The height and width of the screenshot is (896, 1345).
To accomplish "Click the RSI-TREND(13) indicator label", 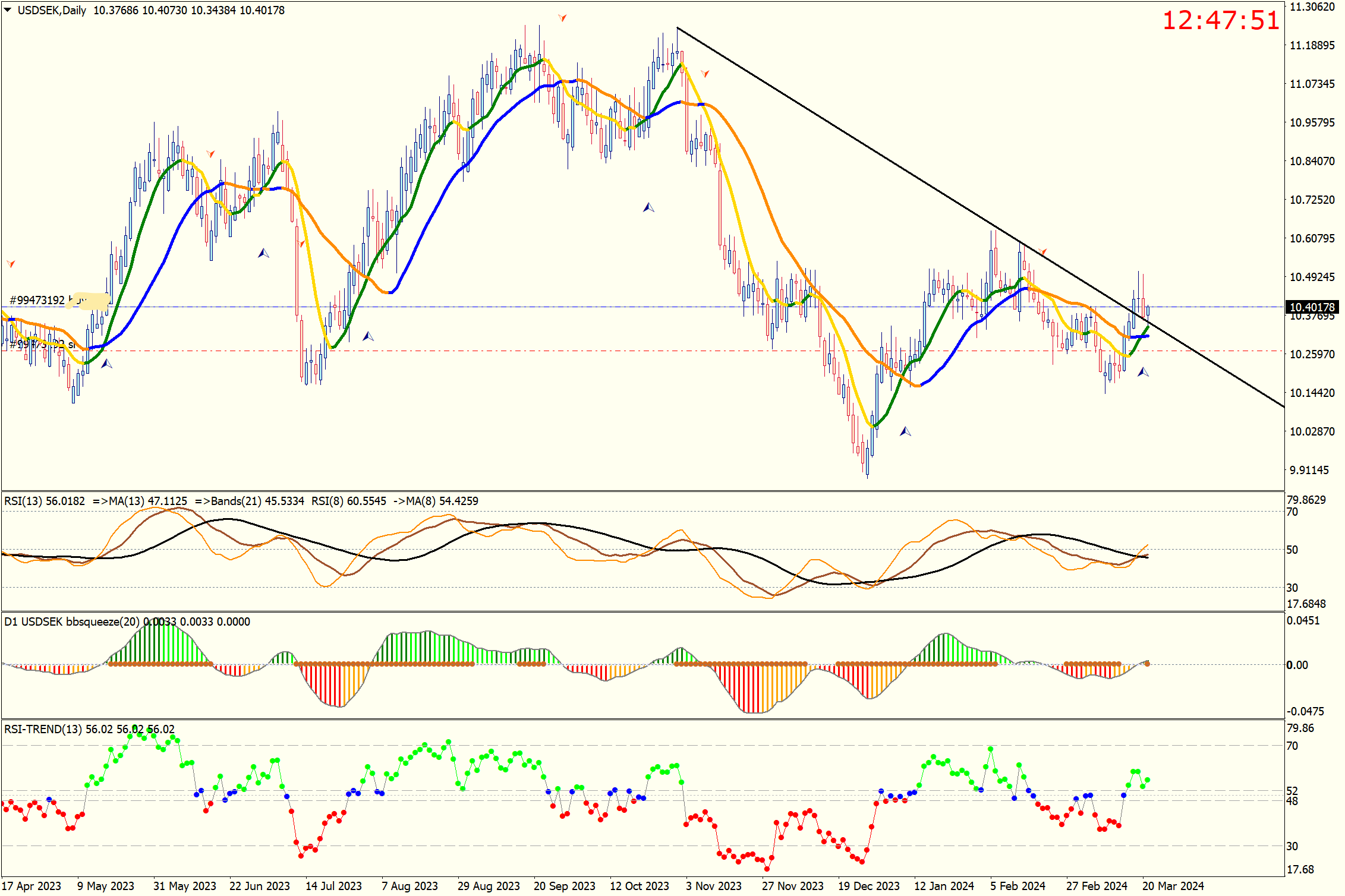I will 43,729.
